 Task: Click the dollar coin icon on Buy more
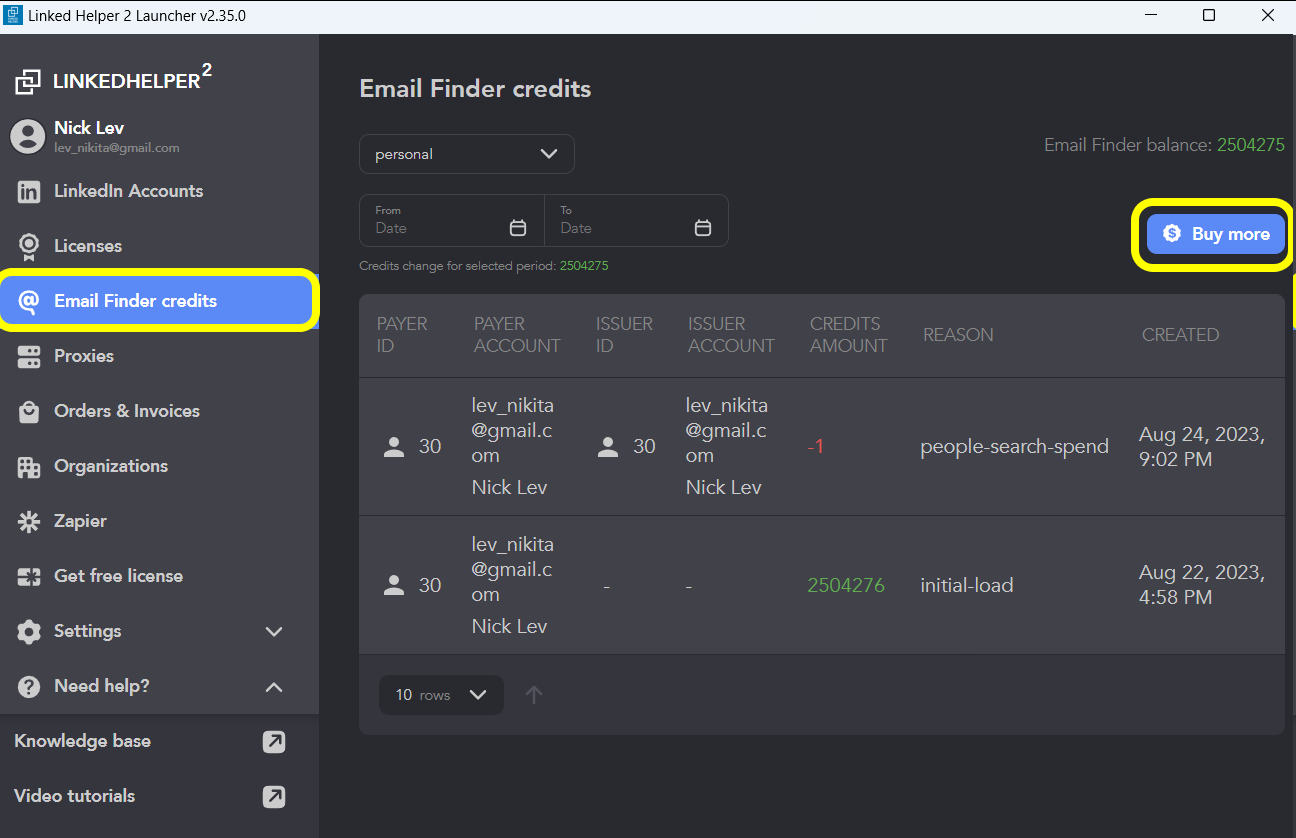(x=1172, y=234)
